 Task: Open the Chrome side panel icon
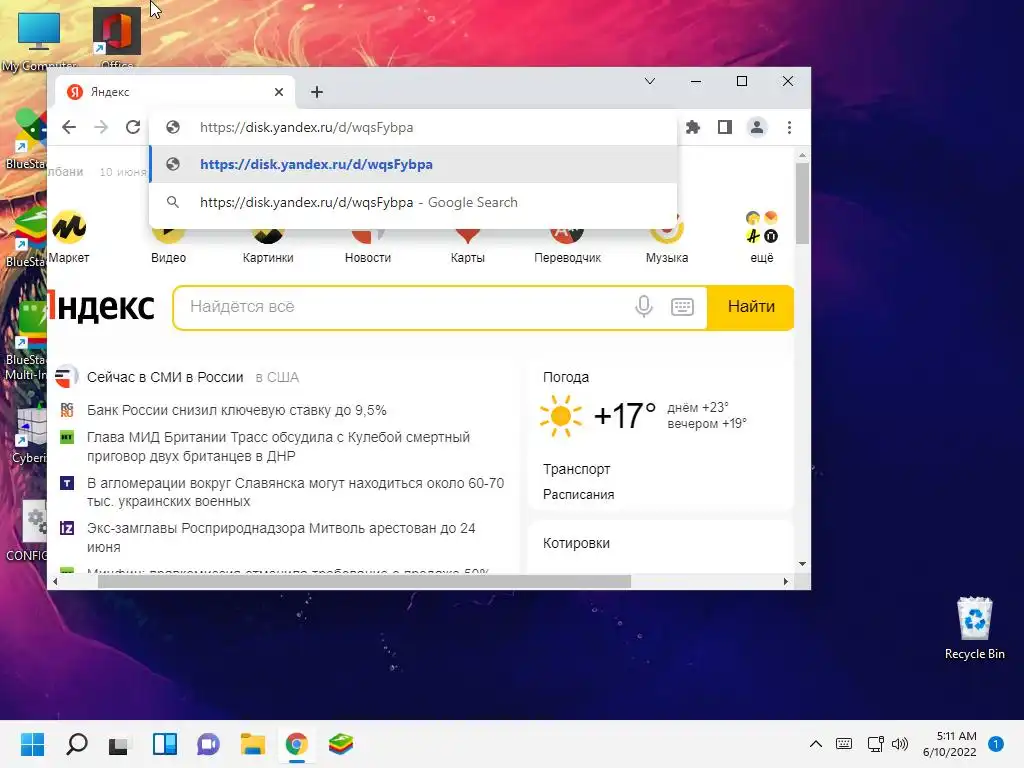pos(725,127)
